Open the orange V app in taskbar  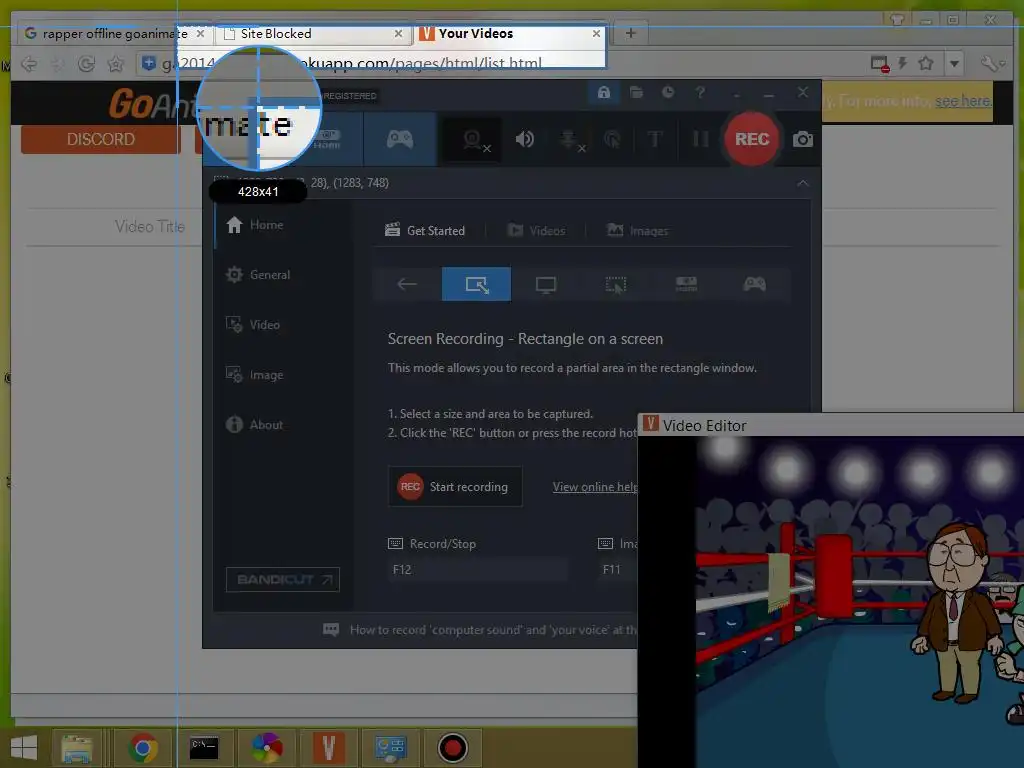tap(328, 748)
